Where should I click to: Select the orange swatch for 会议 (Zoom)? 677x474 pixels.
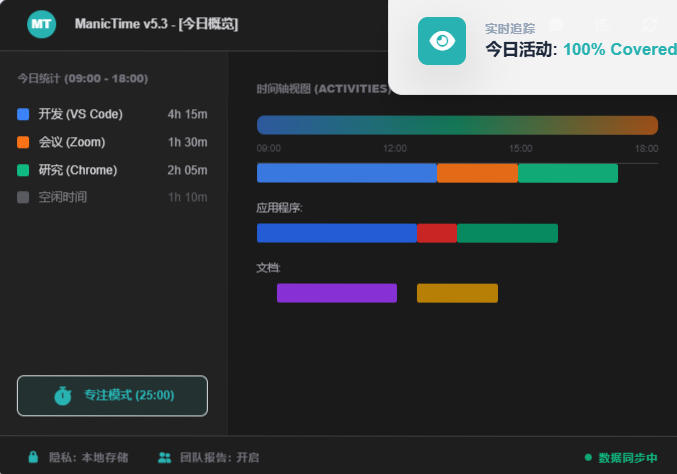pos(23,142)
